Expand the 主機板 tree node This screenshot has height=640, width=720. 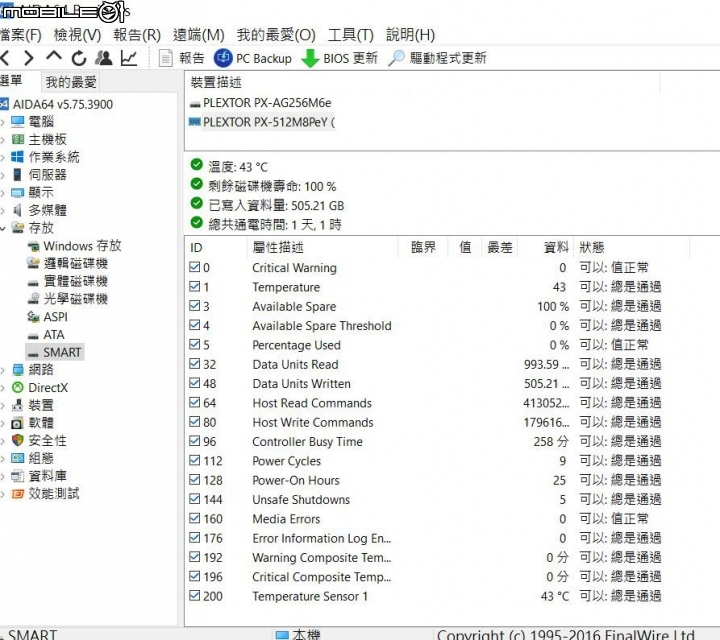[3, 140]
